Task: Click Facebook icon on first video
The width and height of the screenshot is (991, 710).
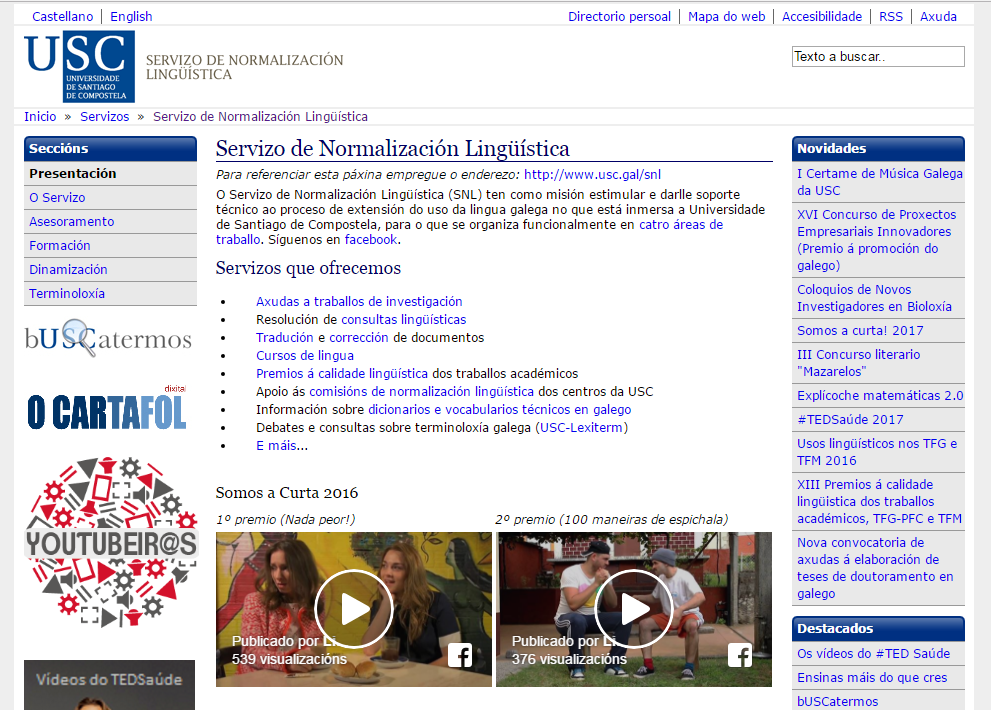Action: [x=460, y=655]
